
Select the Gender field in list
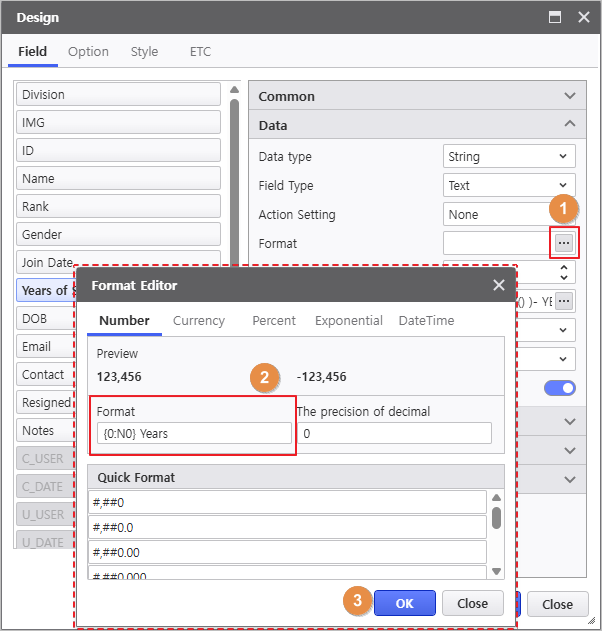click(118, 235)
